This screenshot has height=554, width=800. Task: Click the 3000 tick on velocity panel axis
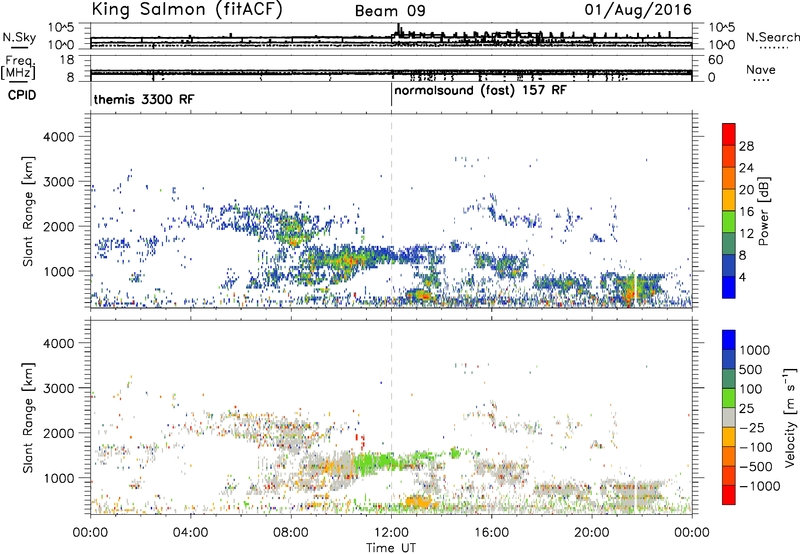58,388
